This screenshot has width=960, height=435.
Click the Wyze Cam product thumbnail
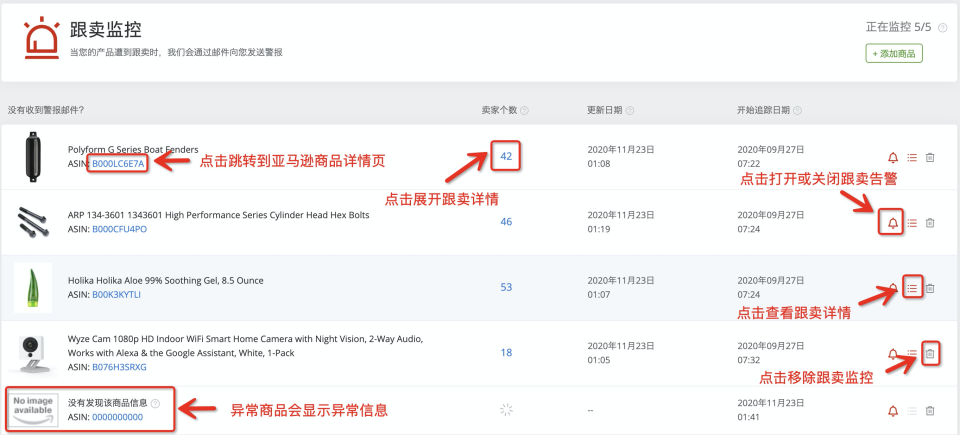pyautogui.click(x=33, y=353)
